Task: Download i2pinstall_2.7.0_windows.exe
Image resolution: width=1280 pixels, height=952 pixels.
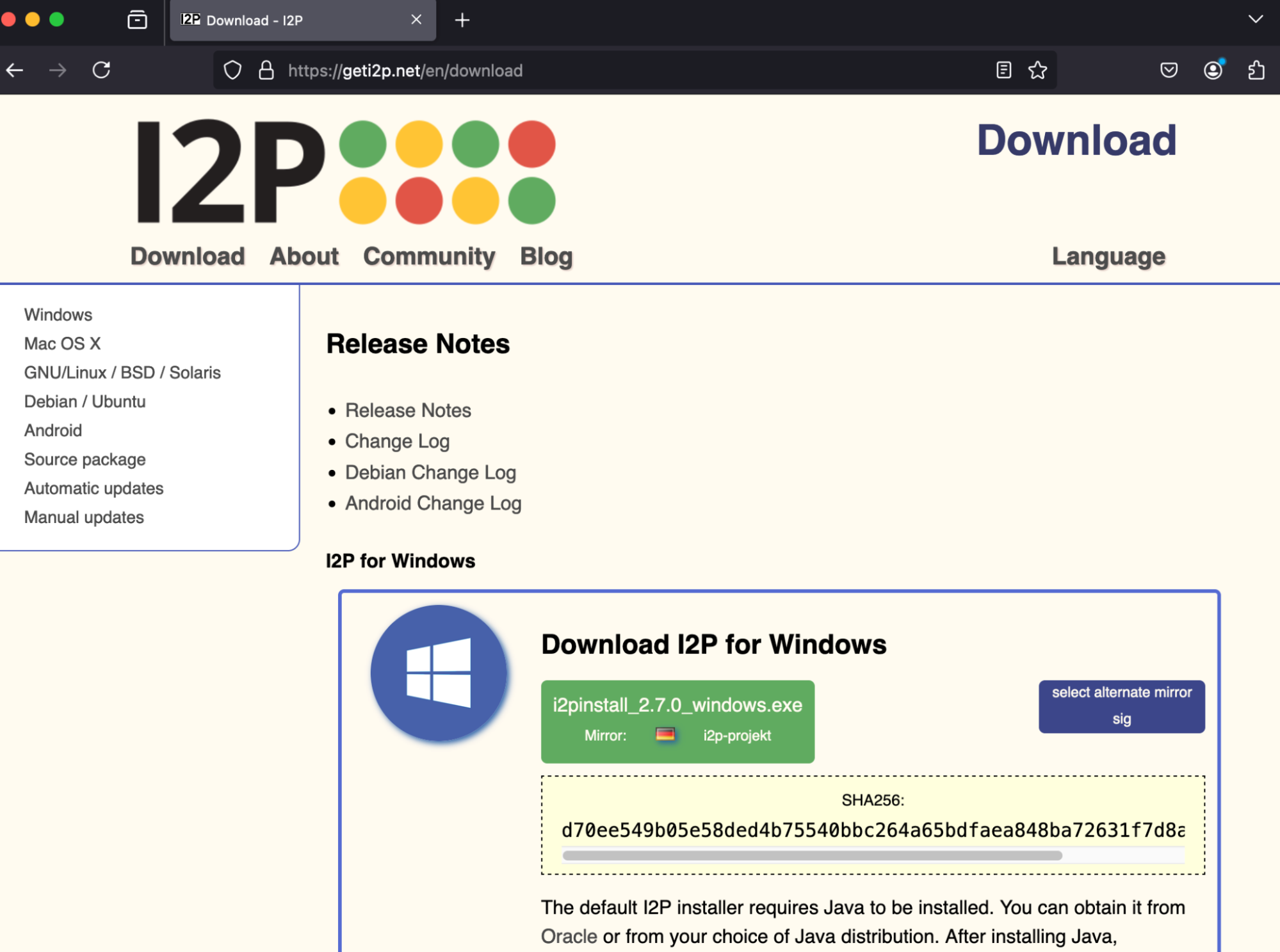Action: click(x=677, y=722)
